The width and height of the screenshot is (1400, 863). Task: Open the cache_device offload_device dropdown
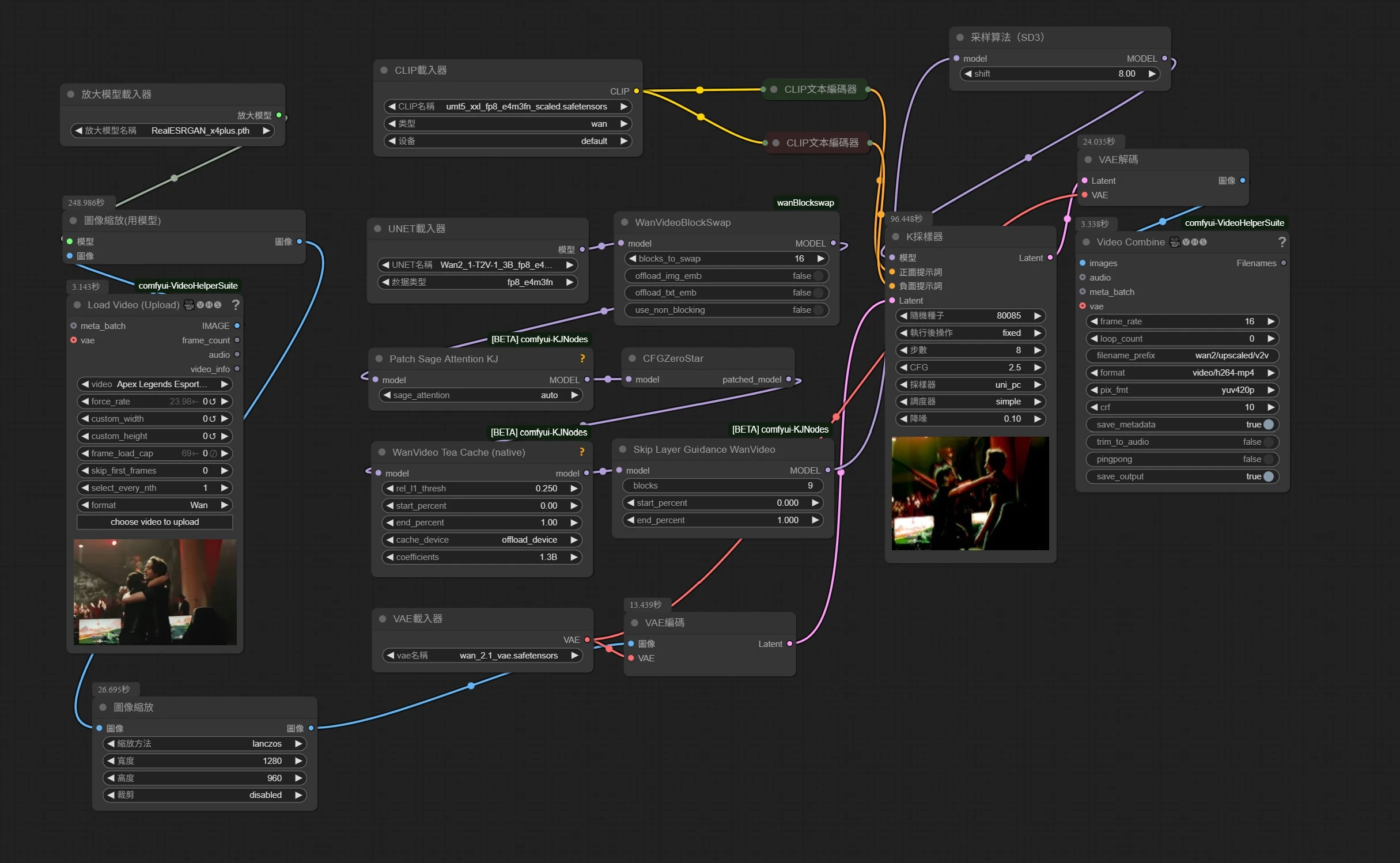click(x=482, y=540)
